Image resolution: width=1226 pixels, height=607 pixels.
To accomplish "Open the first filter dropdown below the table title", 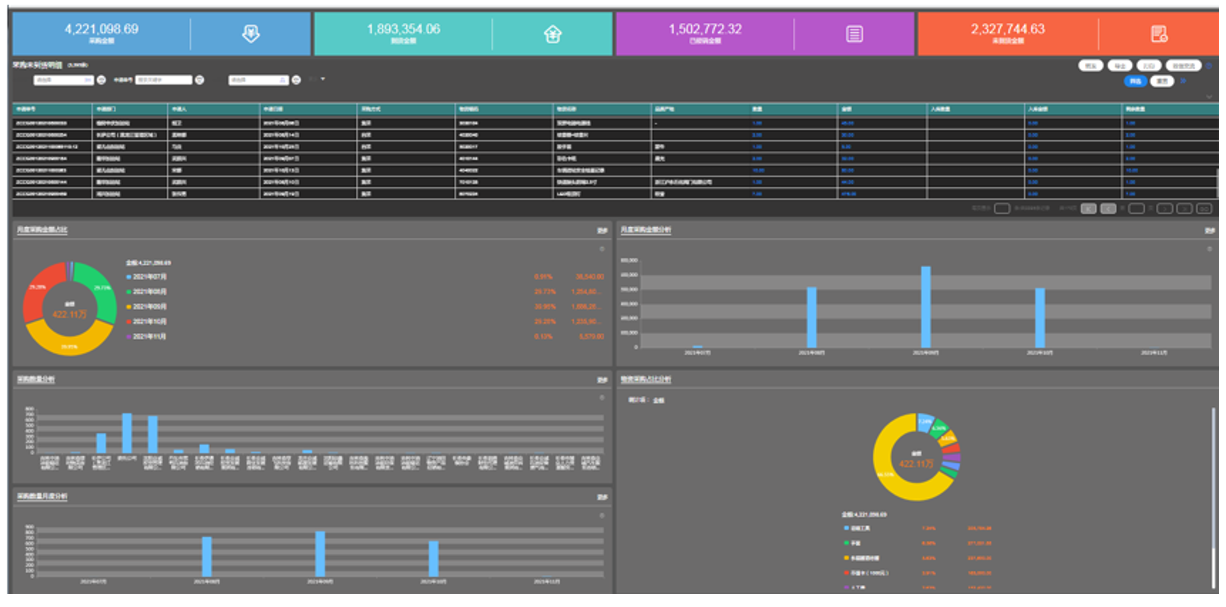I will 63,80.
